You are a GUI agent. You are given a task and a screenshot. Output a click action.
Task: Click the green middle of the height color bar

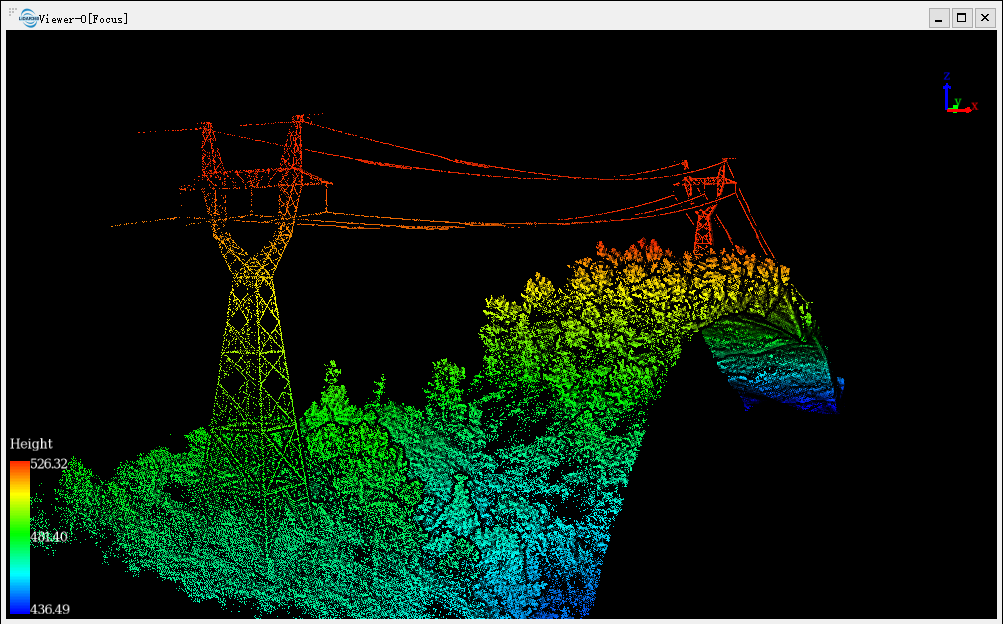[x=19, y=530]
